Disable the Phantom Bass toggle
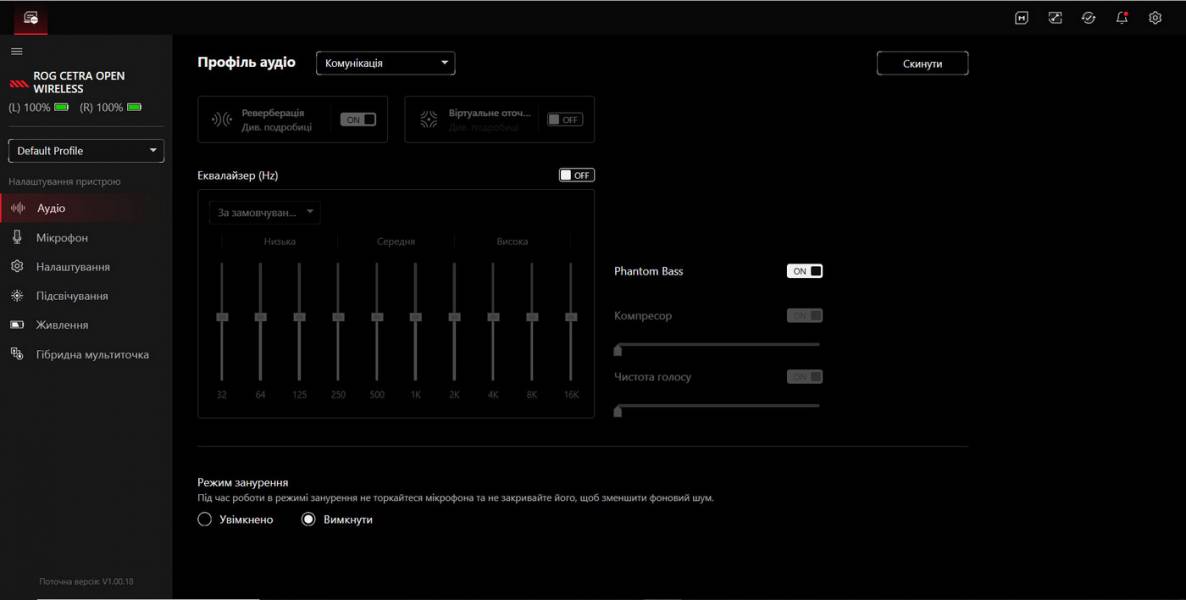This screenshot has width=1186, height=600. point(804,271)
